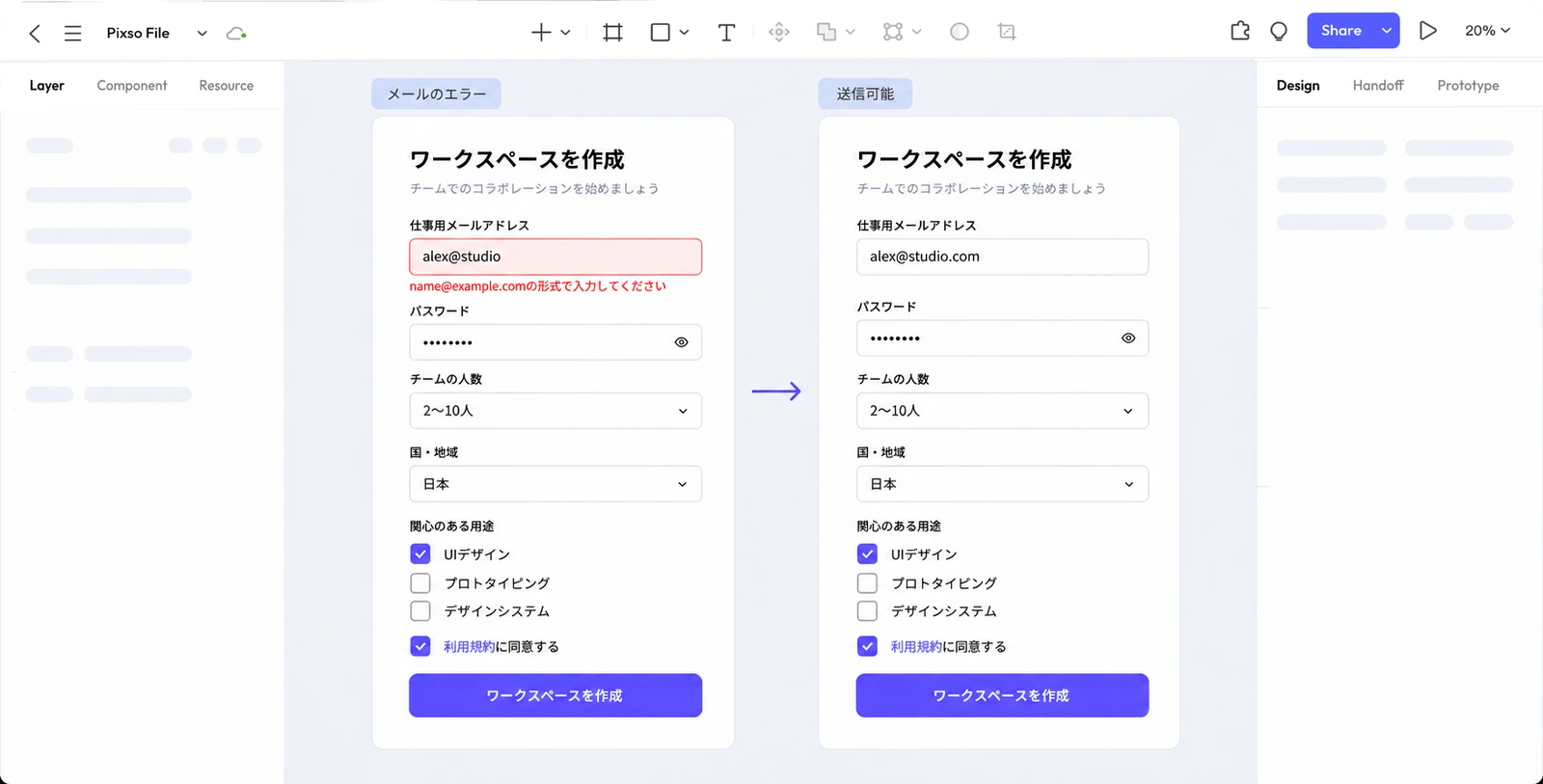1543x784 pixels.
Task: Click the lightbulb icon beside Share
Action: click(1279, 32)
